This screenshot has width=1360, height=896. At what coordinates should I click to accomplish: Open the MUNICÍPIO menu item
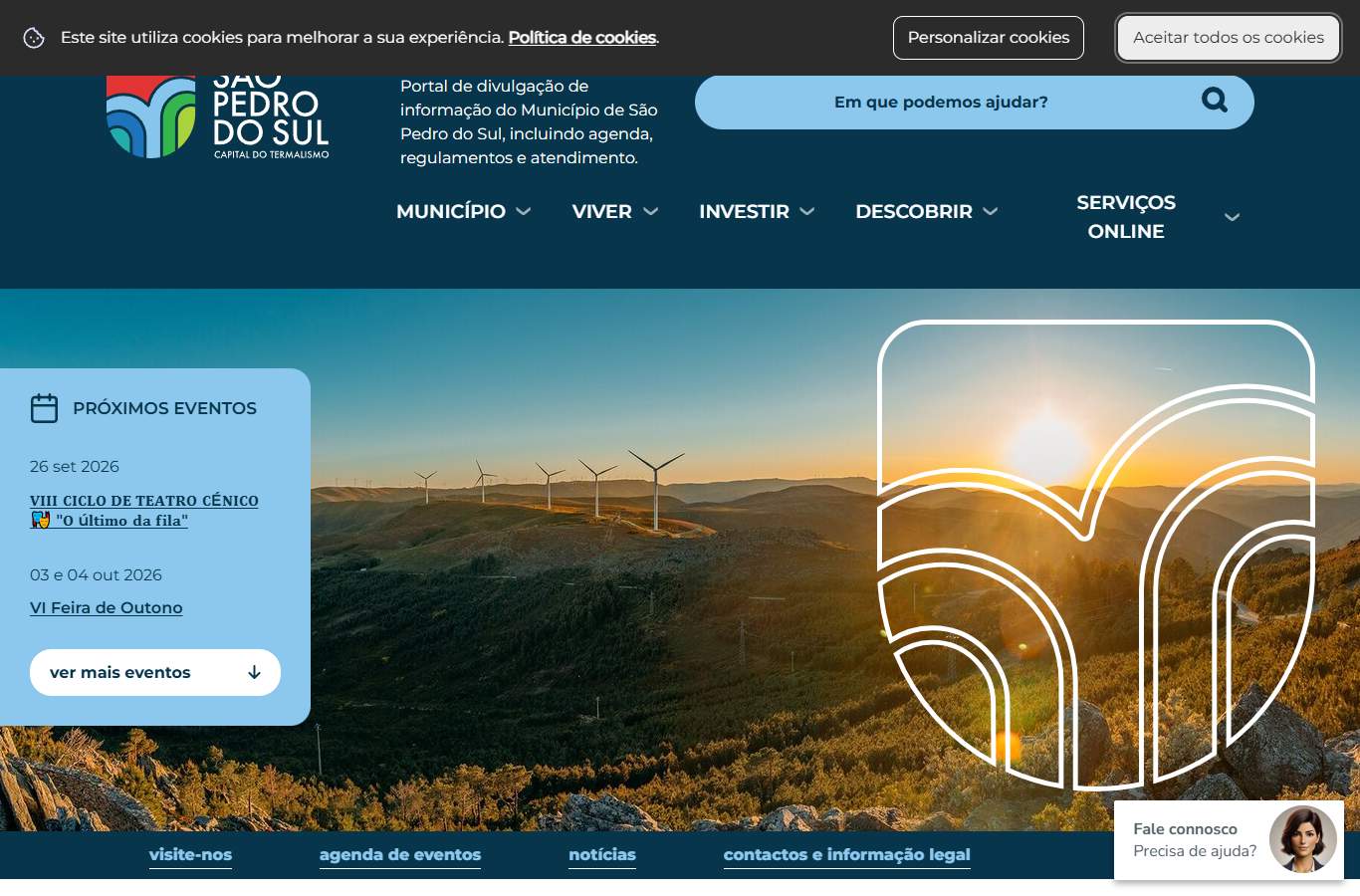pyautogui.click(x=451, y=211)
